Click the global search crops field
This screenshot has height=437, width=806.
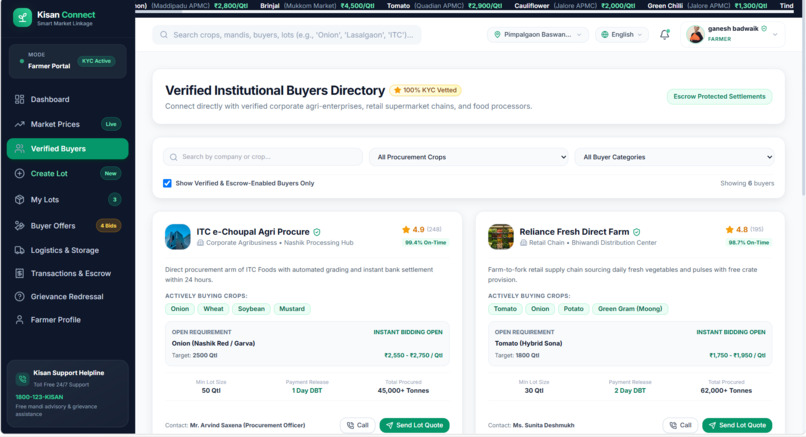tap(287, 35)
